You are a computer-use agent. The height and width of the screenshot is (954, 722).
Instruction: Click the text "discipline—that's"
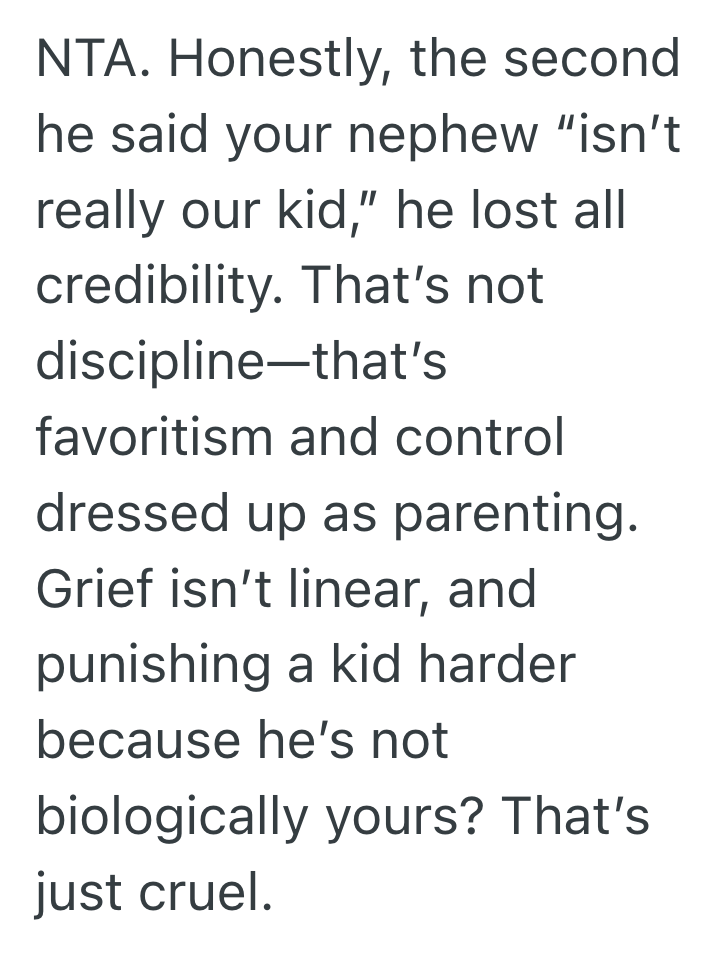241,363
